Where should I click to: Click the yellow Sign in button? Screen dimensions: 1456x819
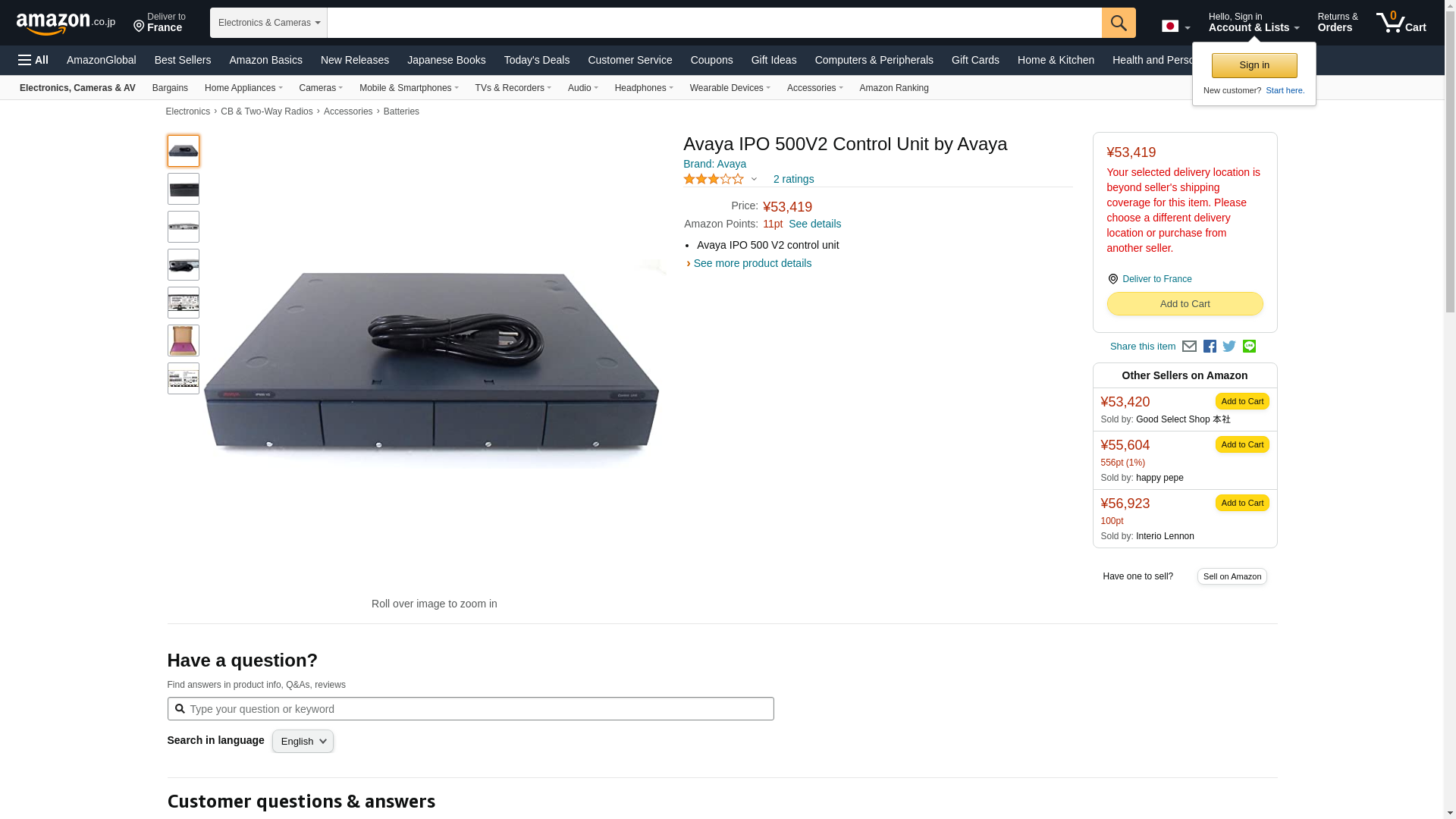[1254, 65]
